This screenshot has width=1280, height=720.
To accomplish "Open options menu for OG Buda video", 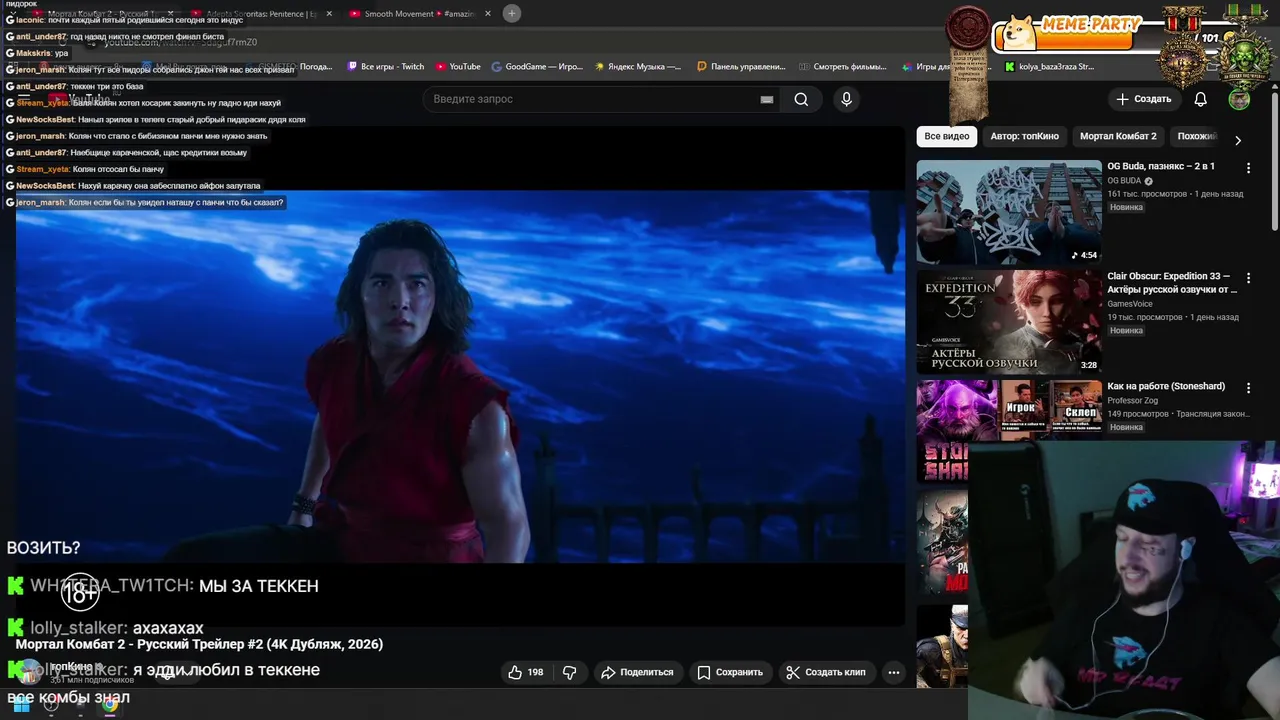I will pos(1248,168).
